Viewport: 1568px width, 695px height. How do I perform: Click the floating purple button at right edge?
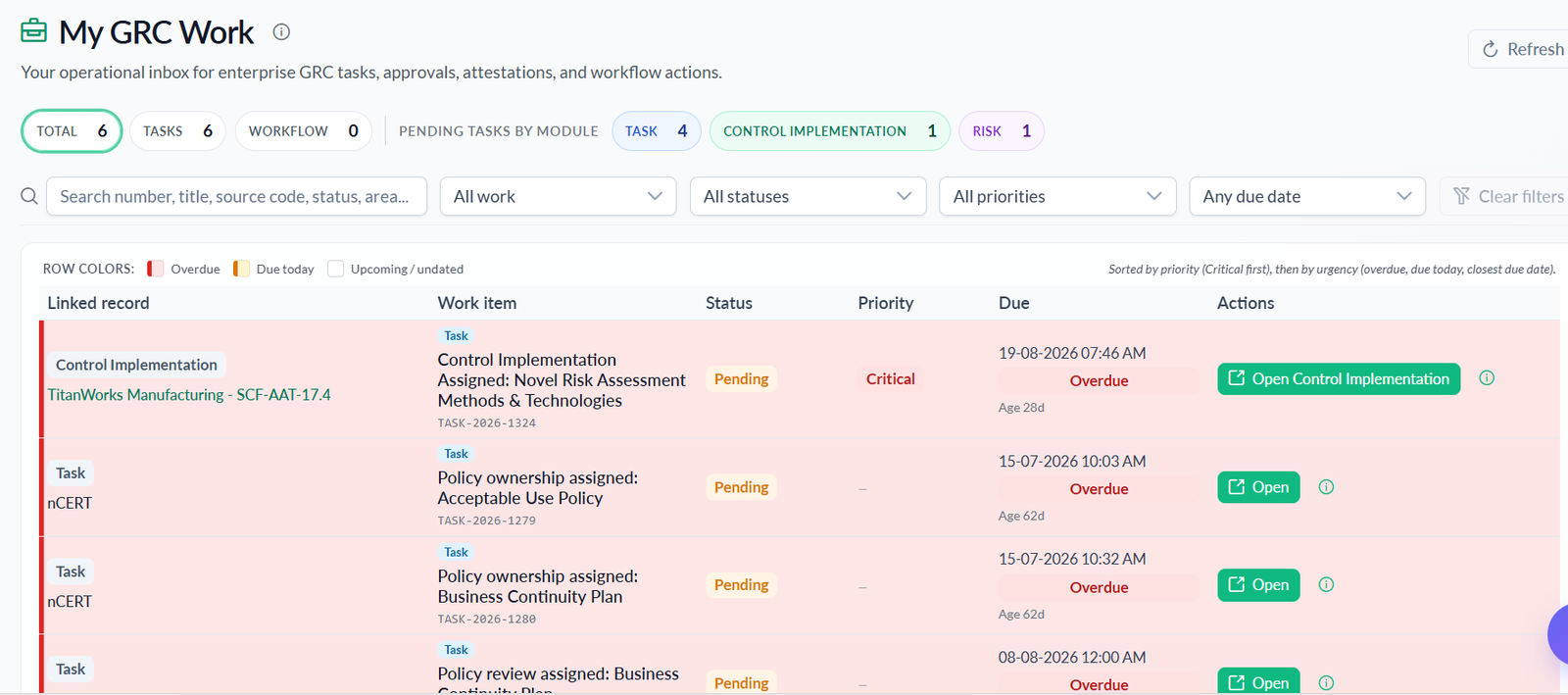(1558, 634)
